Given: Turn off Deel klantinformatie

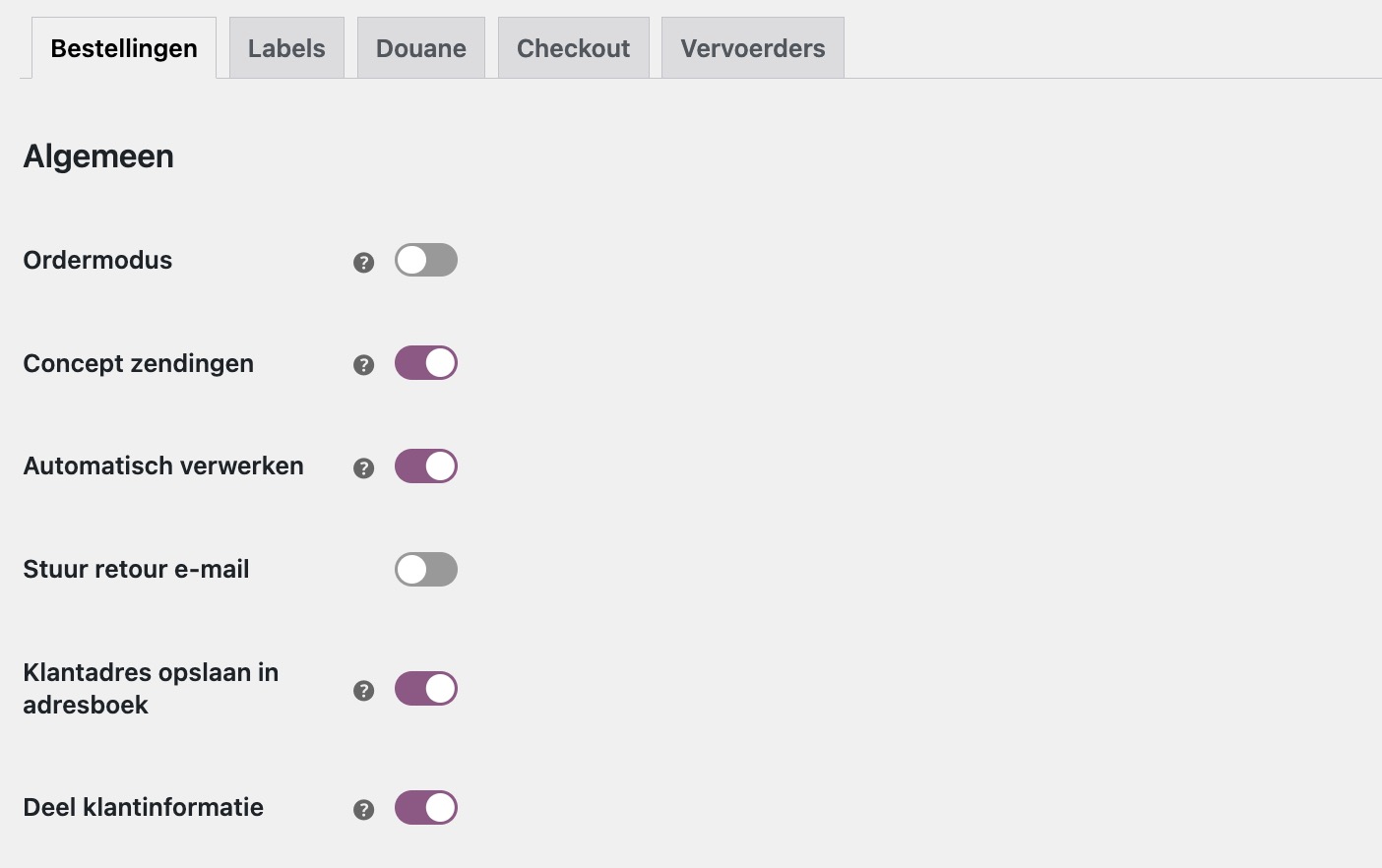Looking at the screenshot, I should pos(426,807).
